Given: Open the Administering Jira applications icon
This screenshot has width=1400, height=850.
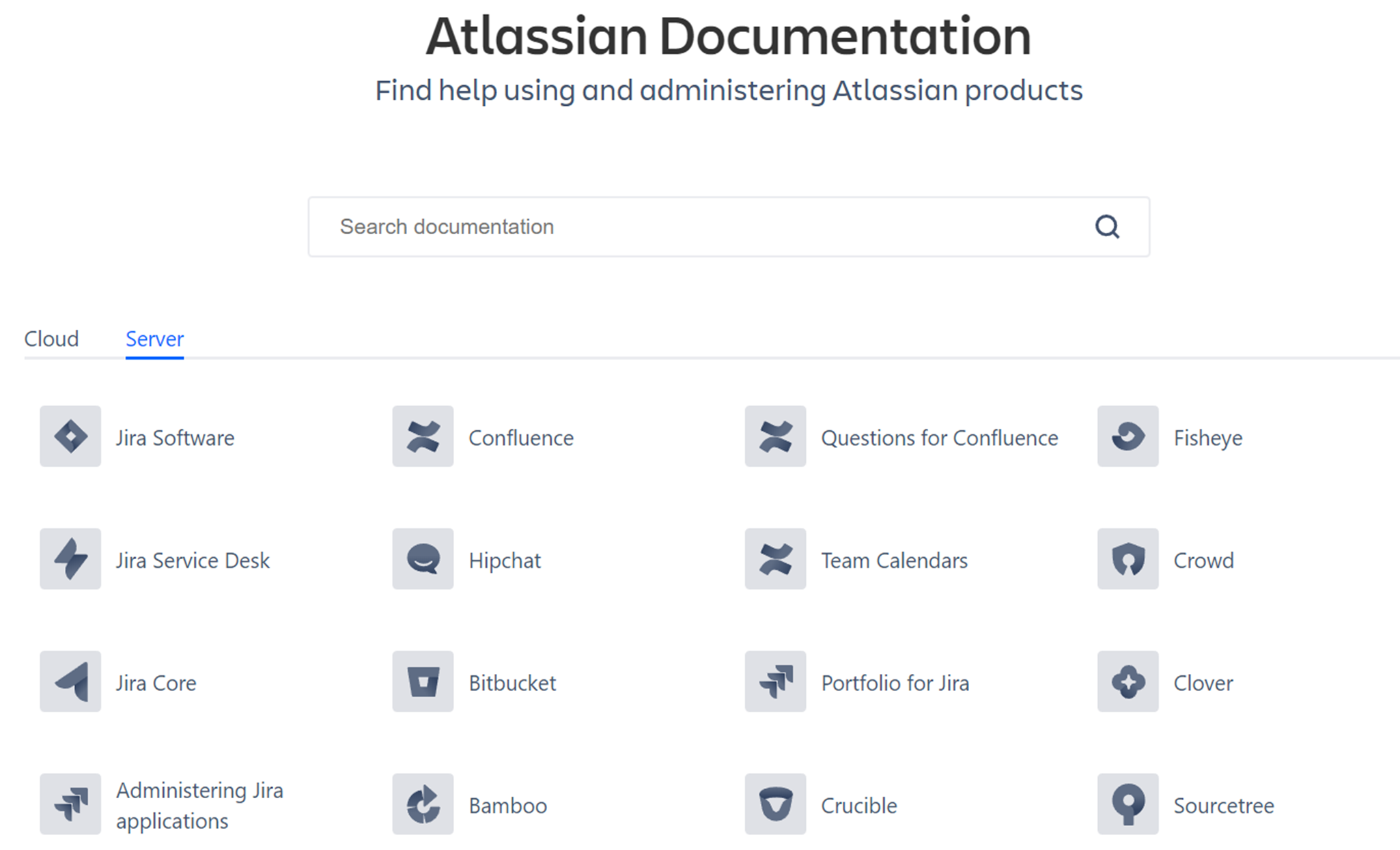Looking at the screenshot, I should [x=70, y=804].
